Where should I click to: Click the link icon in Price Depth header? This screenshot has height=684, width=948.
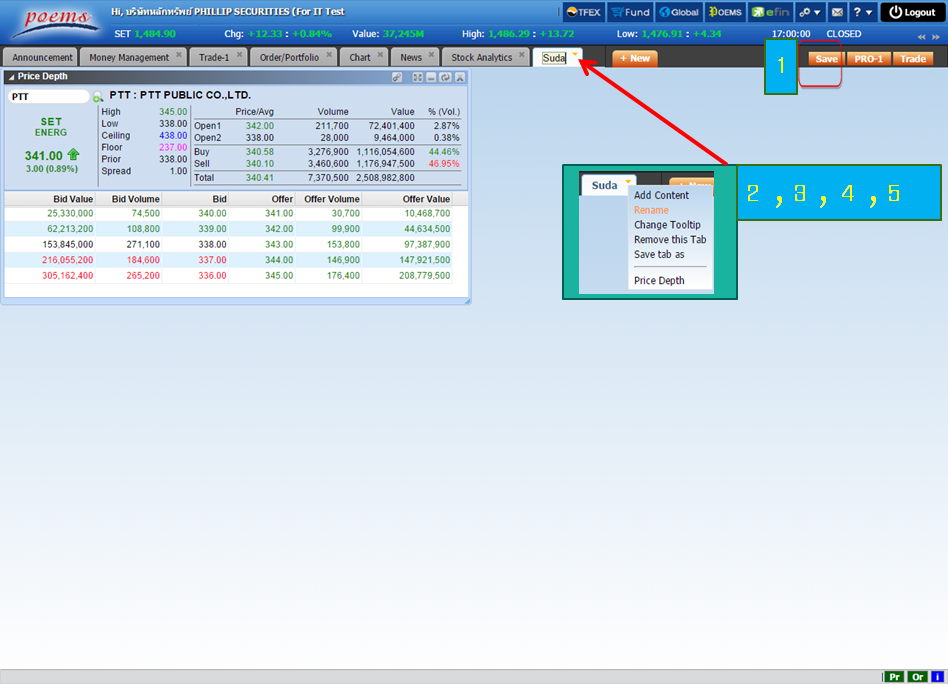(x=397, y=77)
